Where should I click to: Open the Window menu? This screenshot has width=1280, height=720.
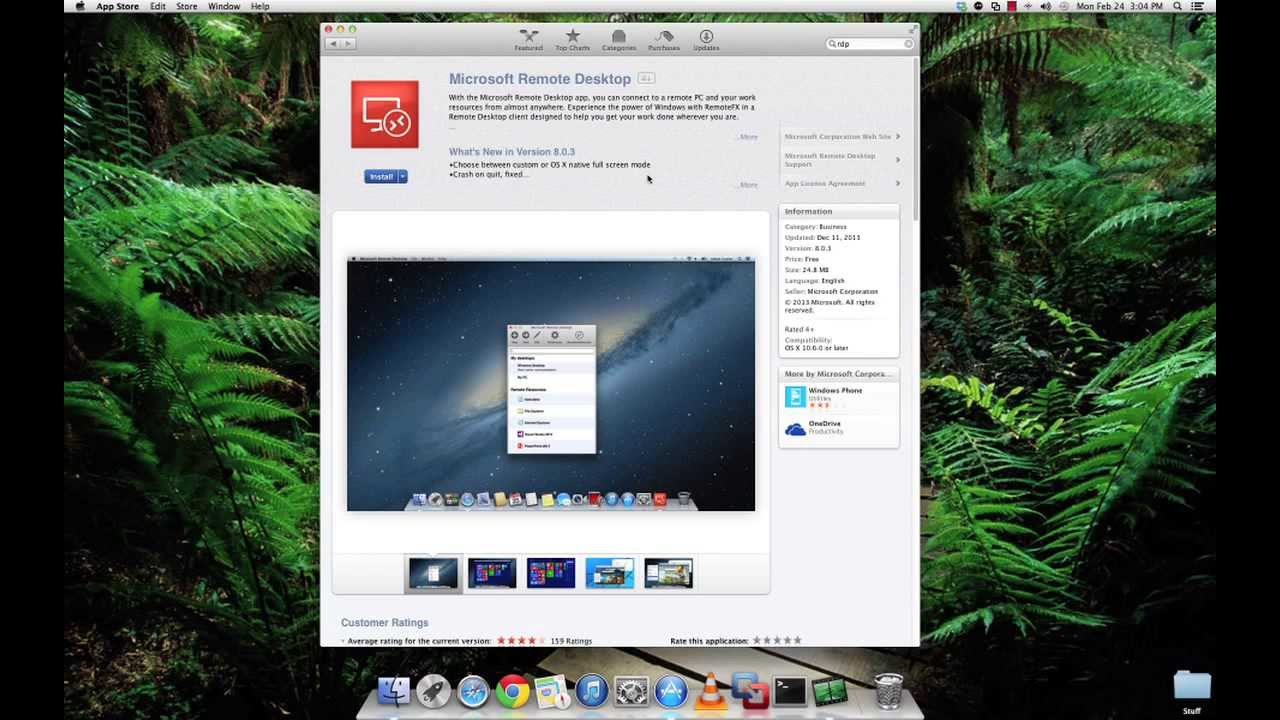point(224,6)
